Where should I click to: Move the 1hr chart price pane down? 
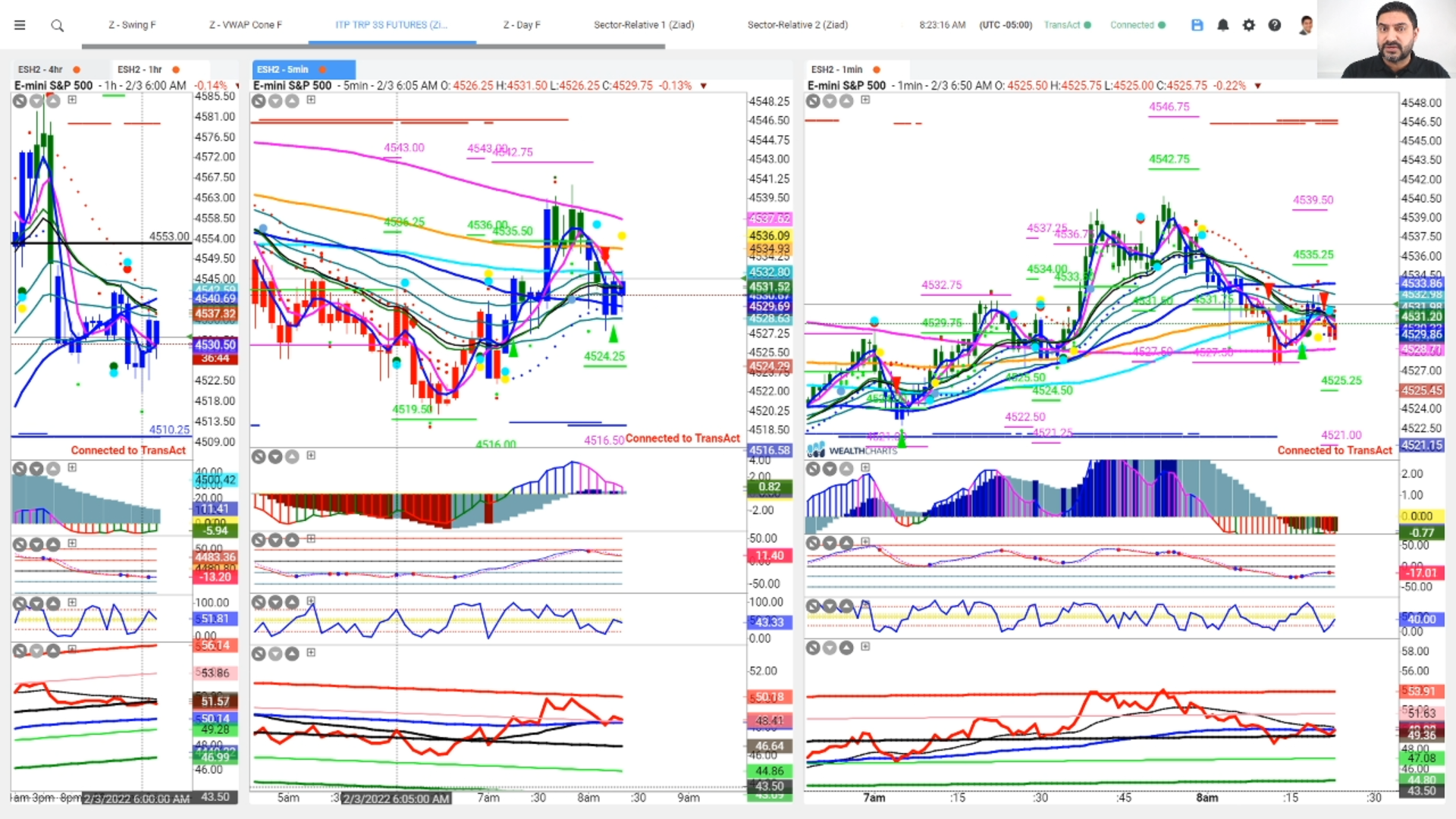36,101
